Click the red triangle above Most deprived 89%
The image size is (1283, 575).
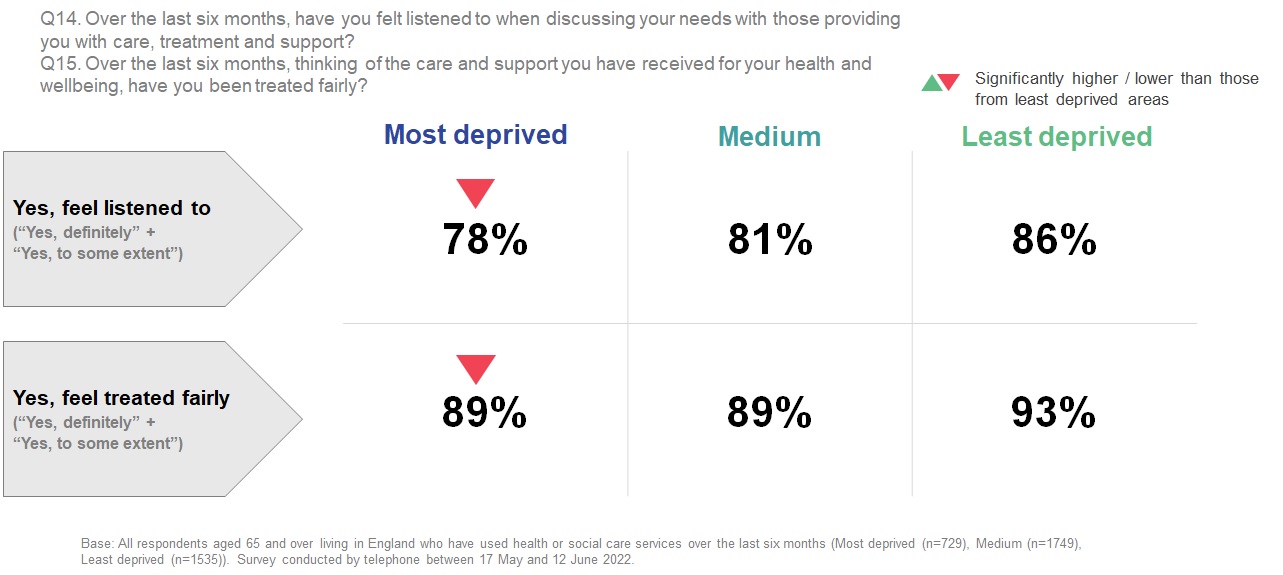[475, 368]
